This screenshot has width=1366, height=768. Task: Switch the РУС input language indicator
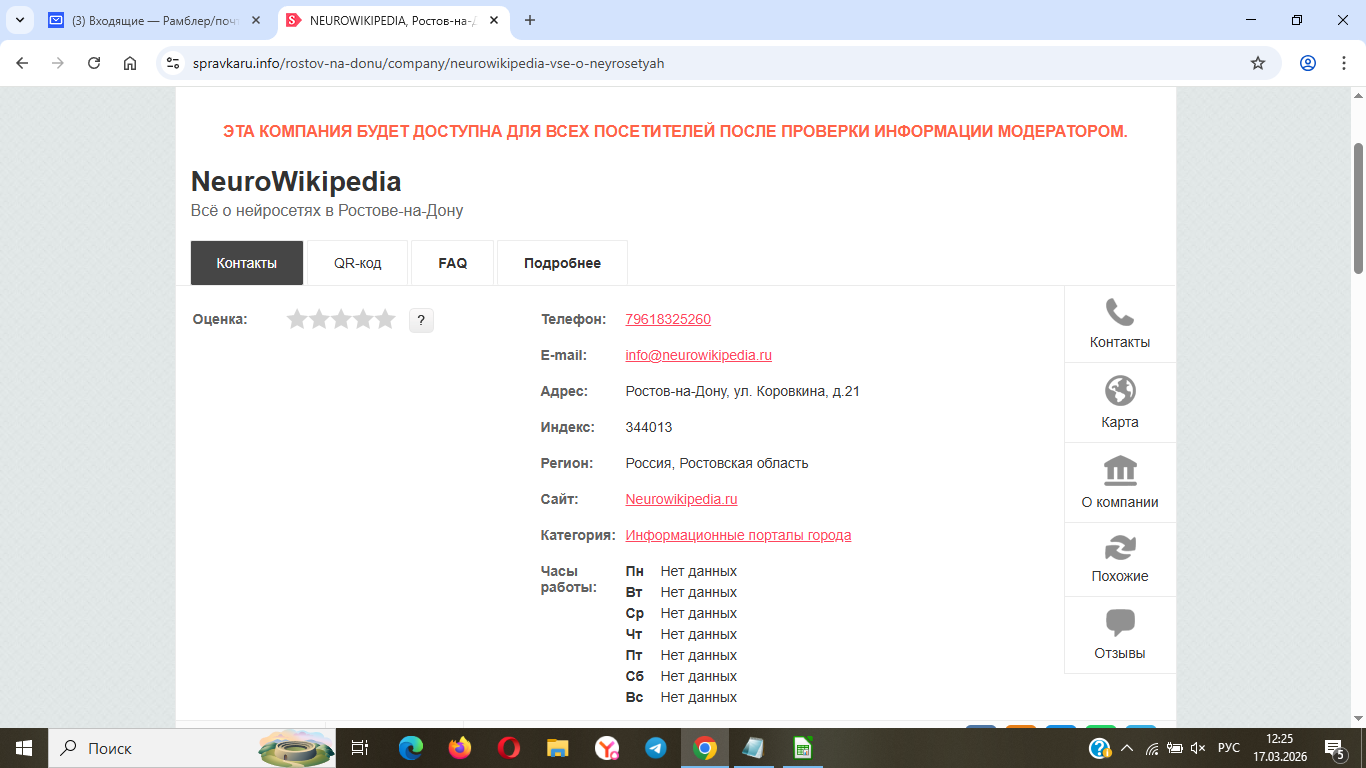(x=1229, y=748)
